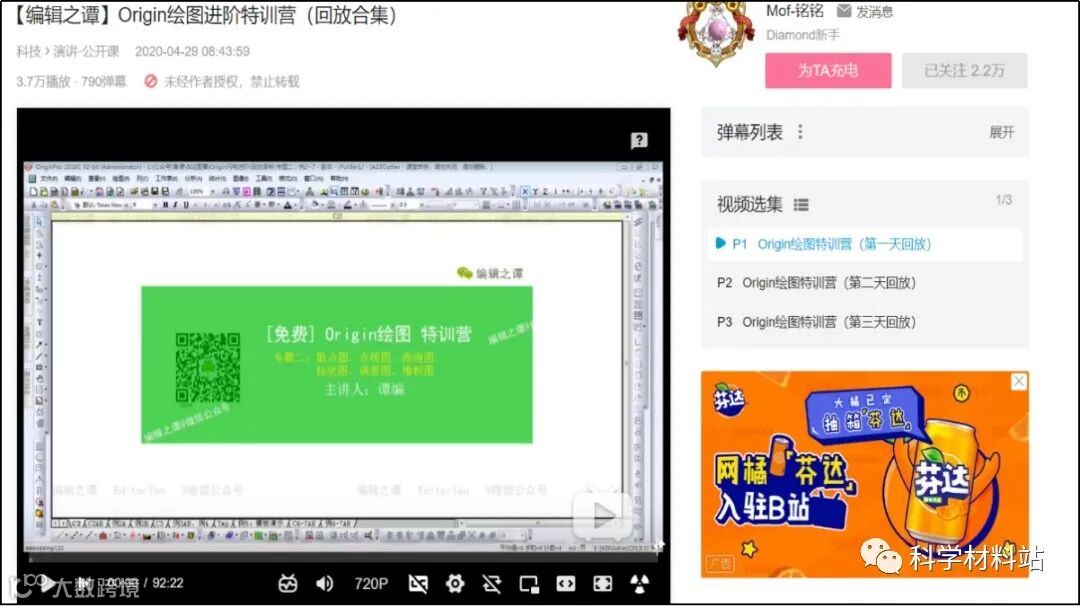The width and height of the screenshot is (1080, 607).
Task: Open the 720P quality selector
Action: [x=371, y=584]
